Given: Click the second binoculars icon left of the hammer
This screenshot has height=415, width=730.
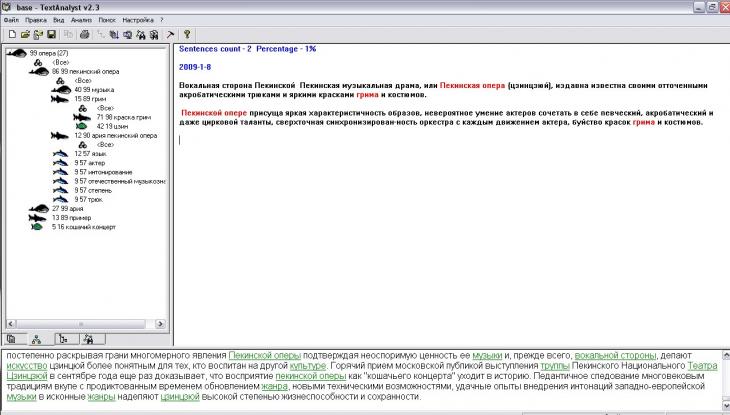Looking at the screenshot, I should tap(154, 34).
